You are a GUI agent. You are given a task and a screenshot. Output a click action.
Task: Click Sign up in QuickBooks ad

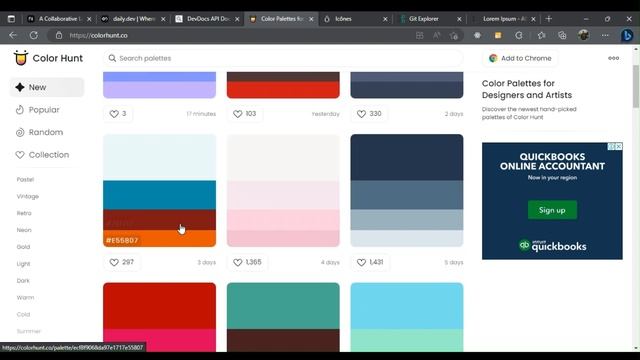click(x=552, y=210)
